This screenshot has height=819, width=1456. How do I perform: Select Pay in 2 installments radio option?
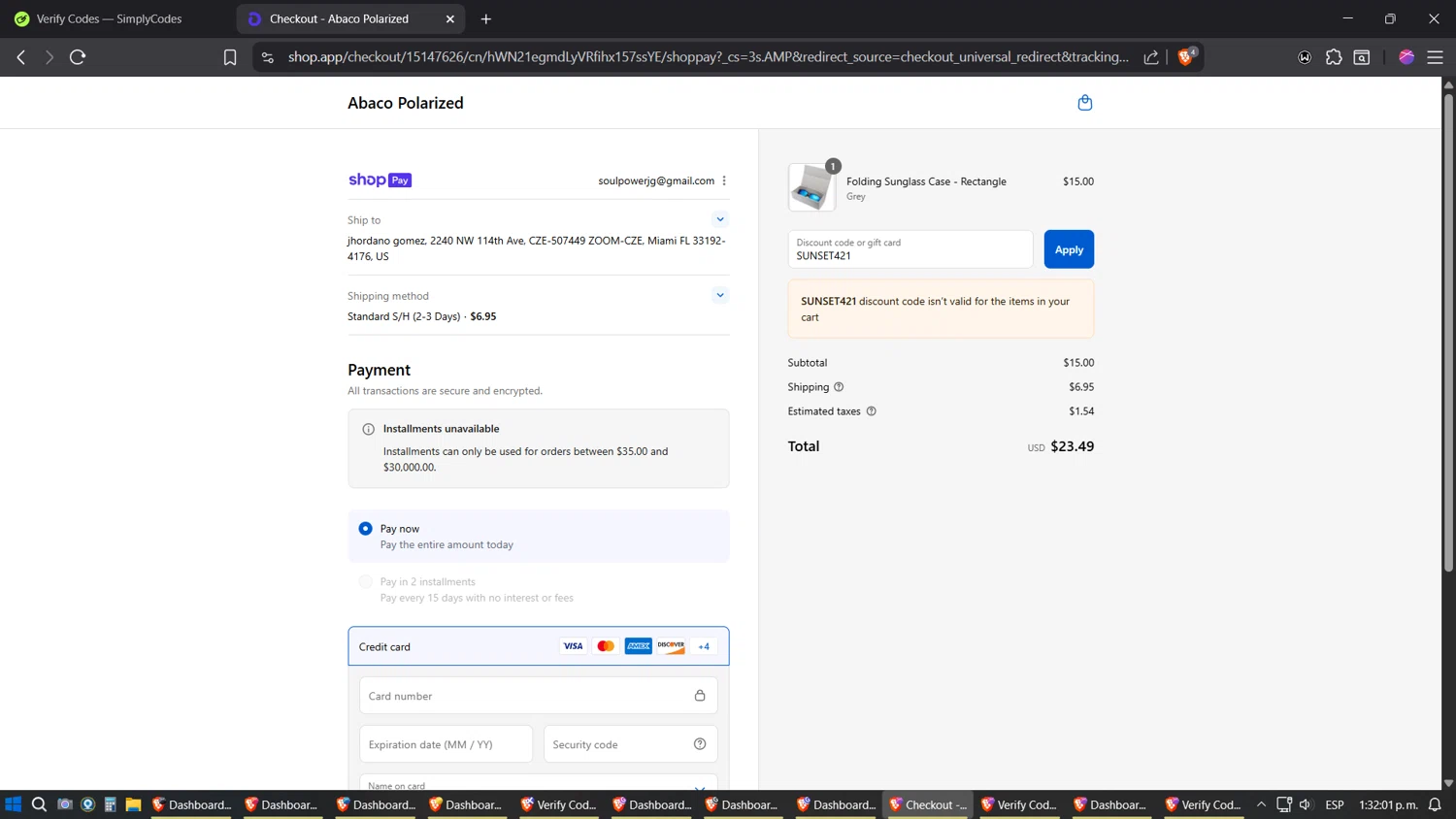click(x=365, y=582)
